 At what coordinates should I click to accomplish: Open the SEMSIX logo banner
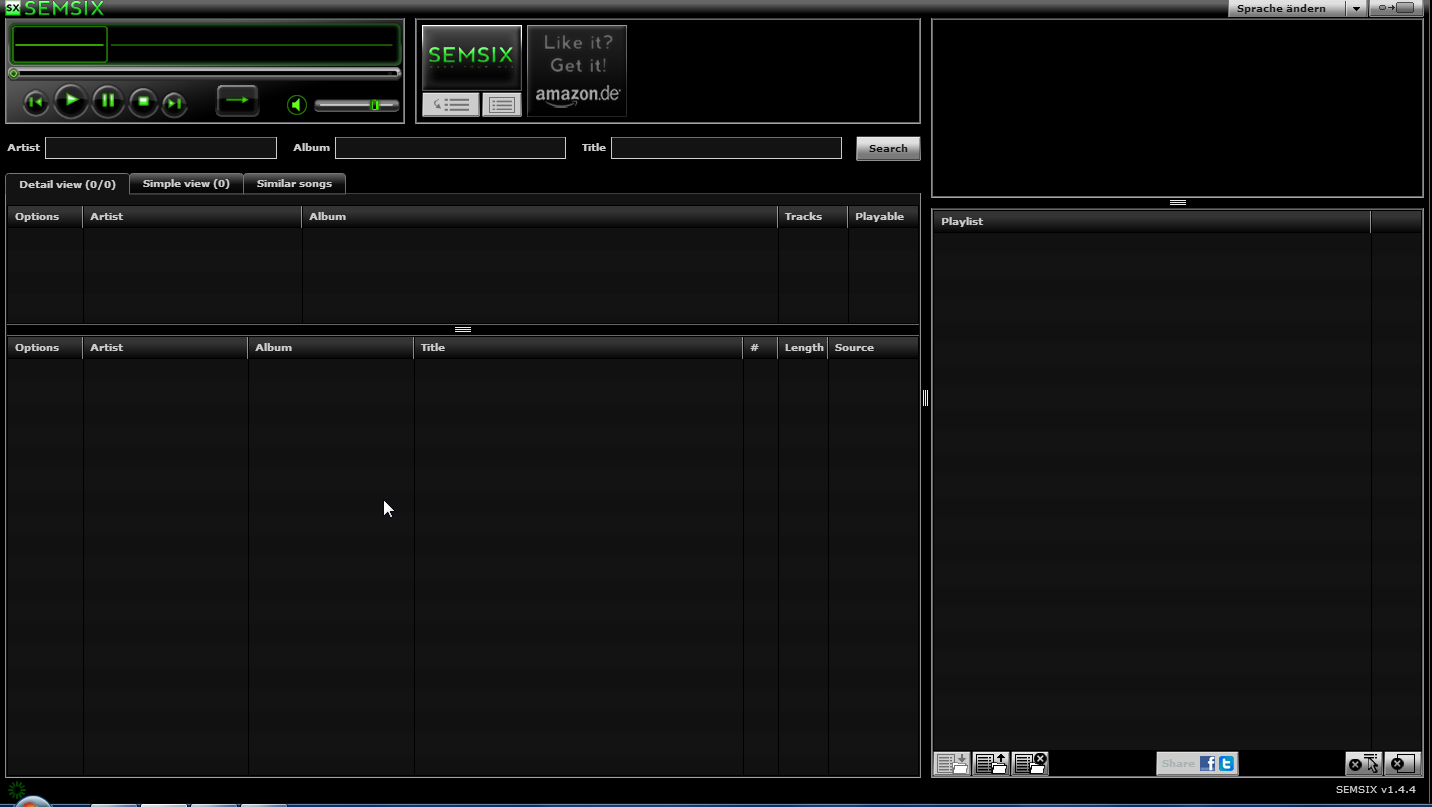(x=472, y=57)
